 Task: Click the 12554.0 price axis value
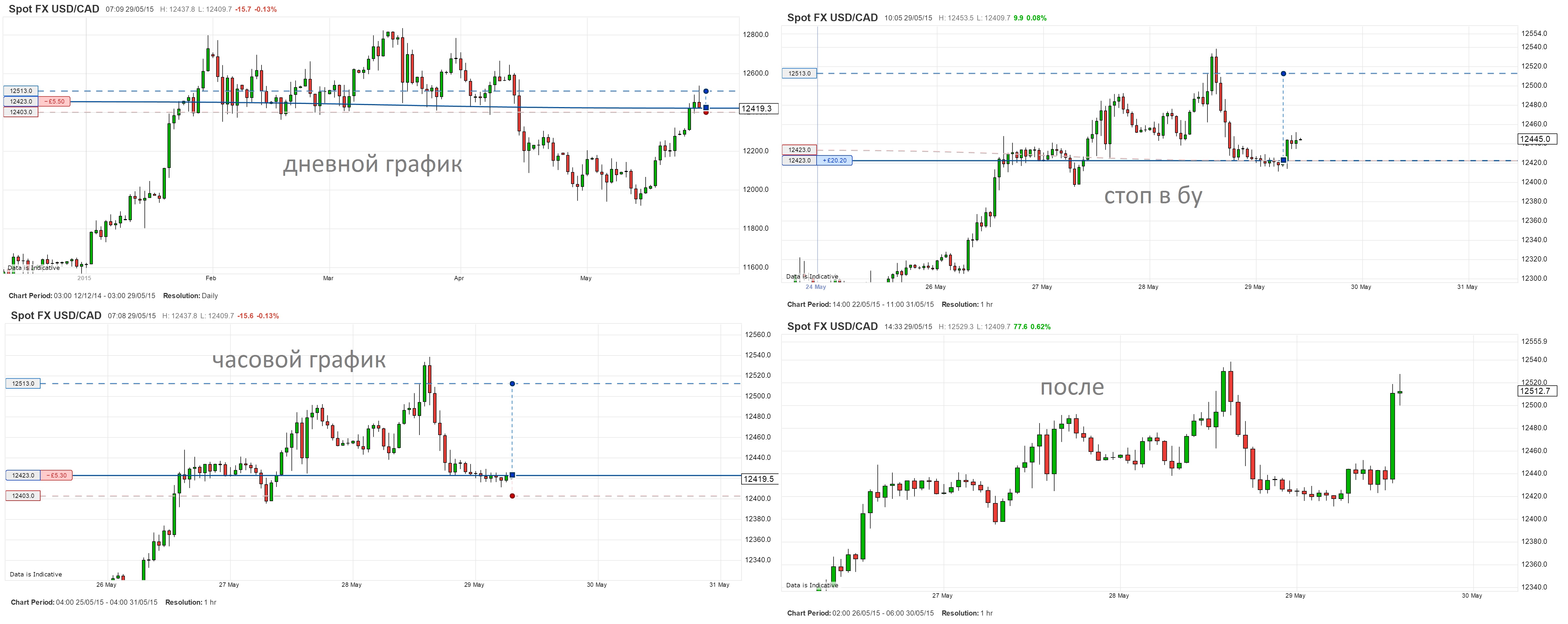(1534, 33)
